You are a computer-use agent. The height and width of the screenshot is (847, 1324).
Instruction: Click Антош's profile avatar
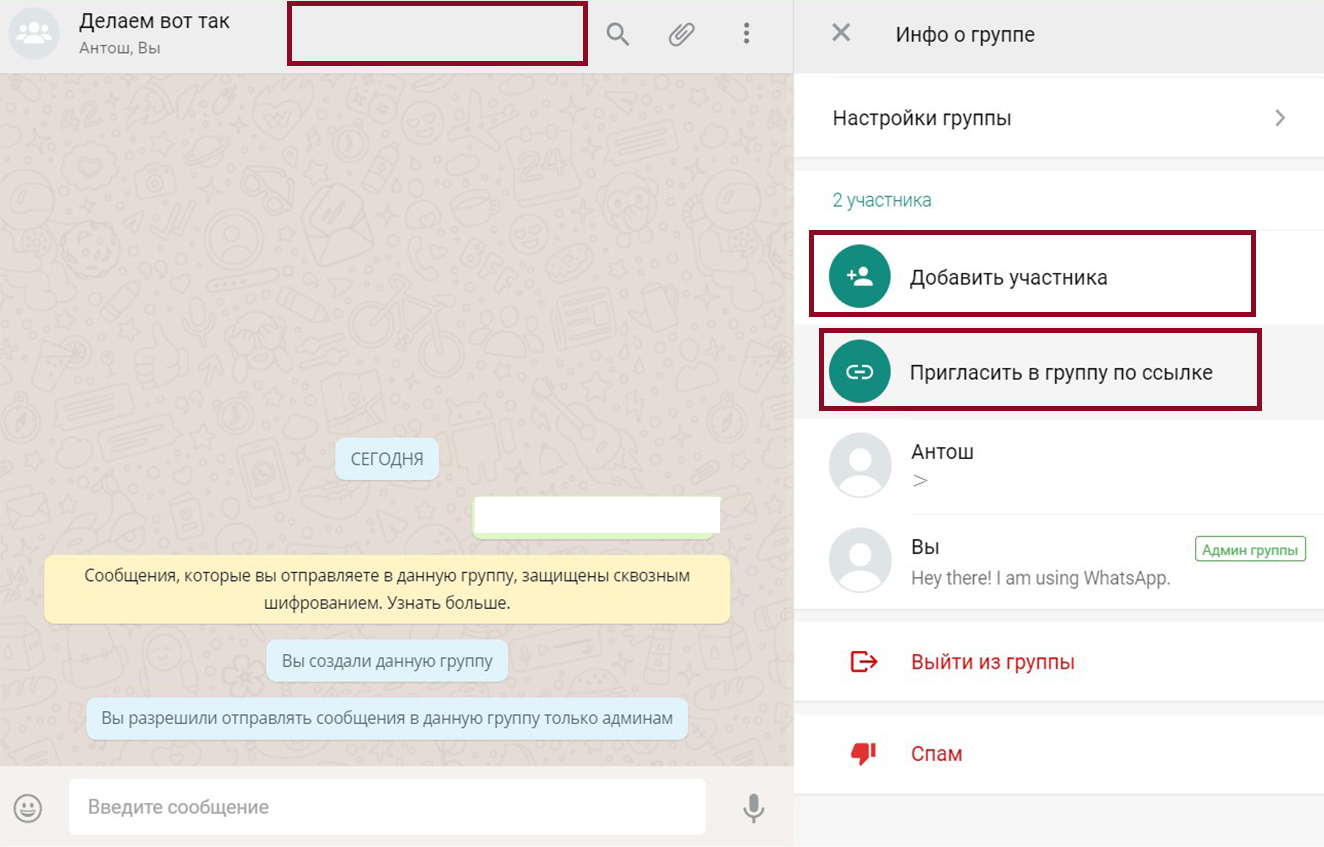point(860,465)
